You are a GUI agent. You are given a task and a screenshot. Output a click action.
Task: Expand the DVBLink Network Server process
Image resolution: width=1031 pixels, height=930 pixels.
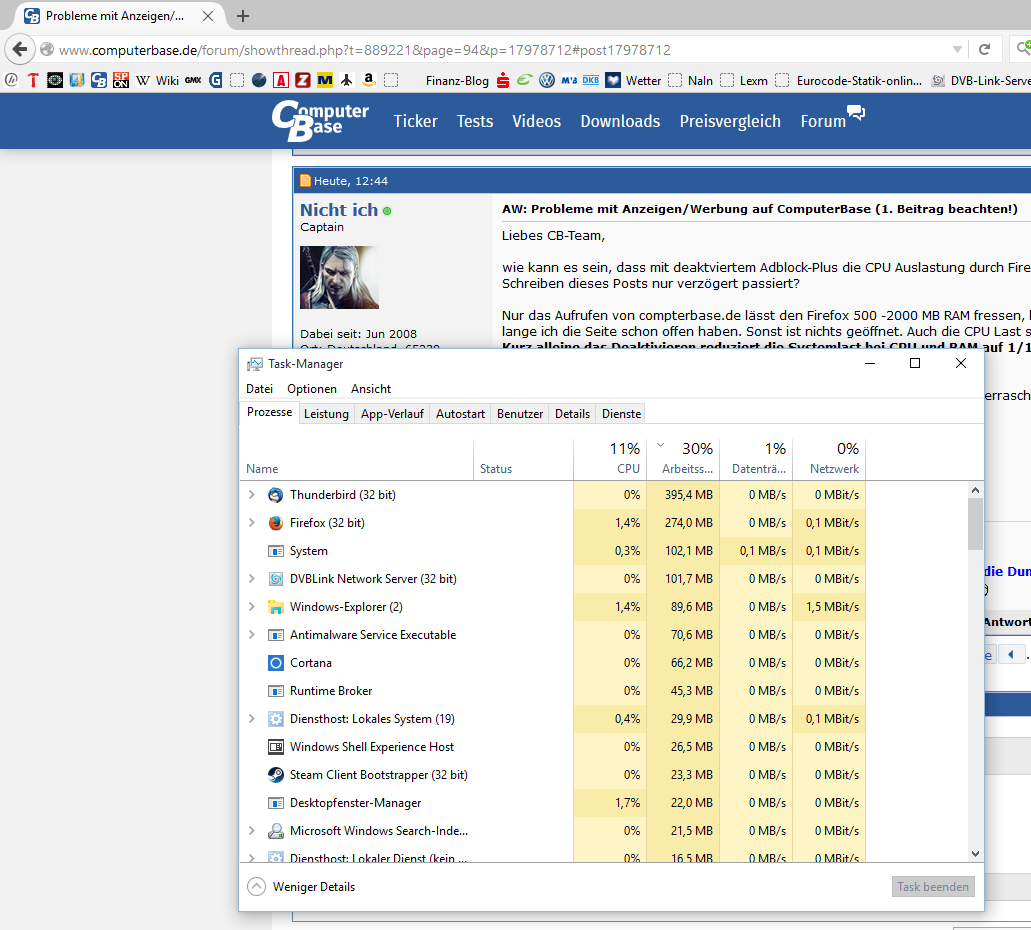(x=251, y=579)
